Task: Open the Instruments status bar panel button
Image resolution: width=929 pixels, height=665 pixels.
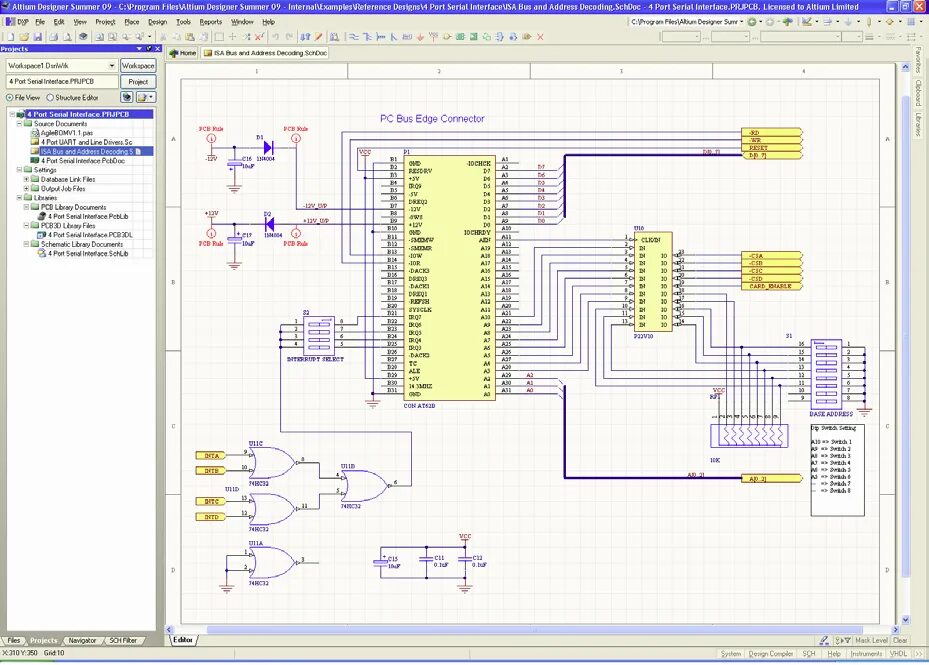Action: point(866,653)
